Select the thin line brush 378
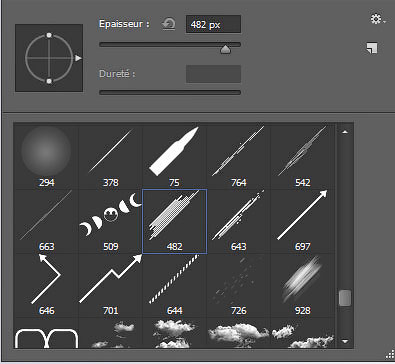This screenshot has width=395, height=364. coord(110,157)
